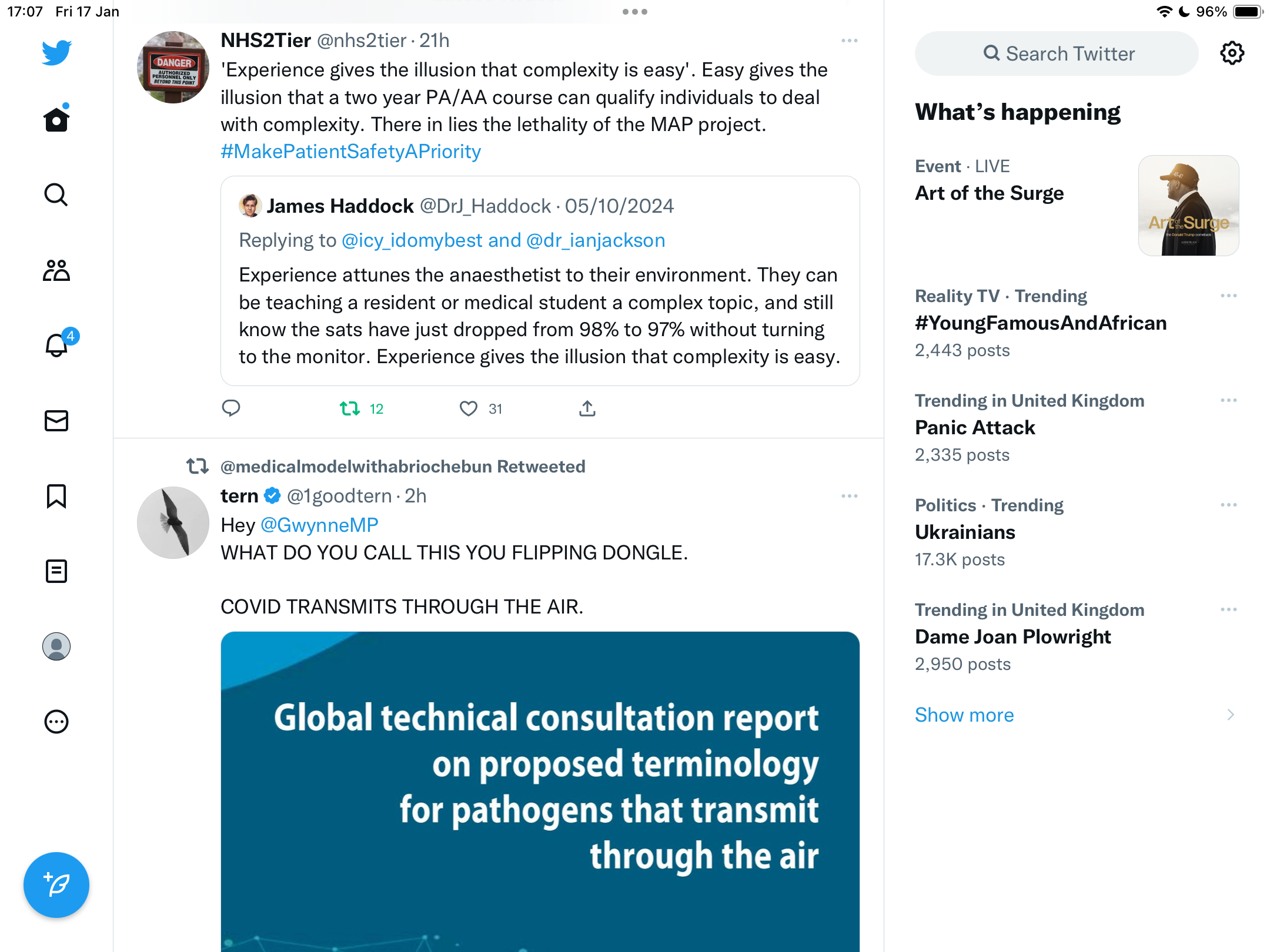Click the Twitter bird logo
The image size is (1270, 952).
56,52
